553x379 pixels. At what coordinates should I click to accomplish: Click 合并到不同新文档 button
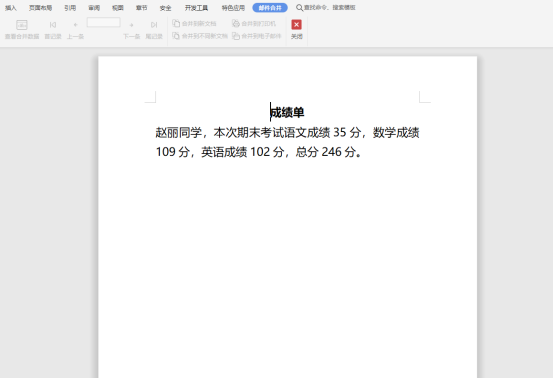[200, 36]
